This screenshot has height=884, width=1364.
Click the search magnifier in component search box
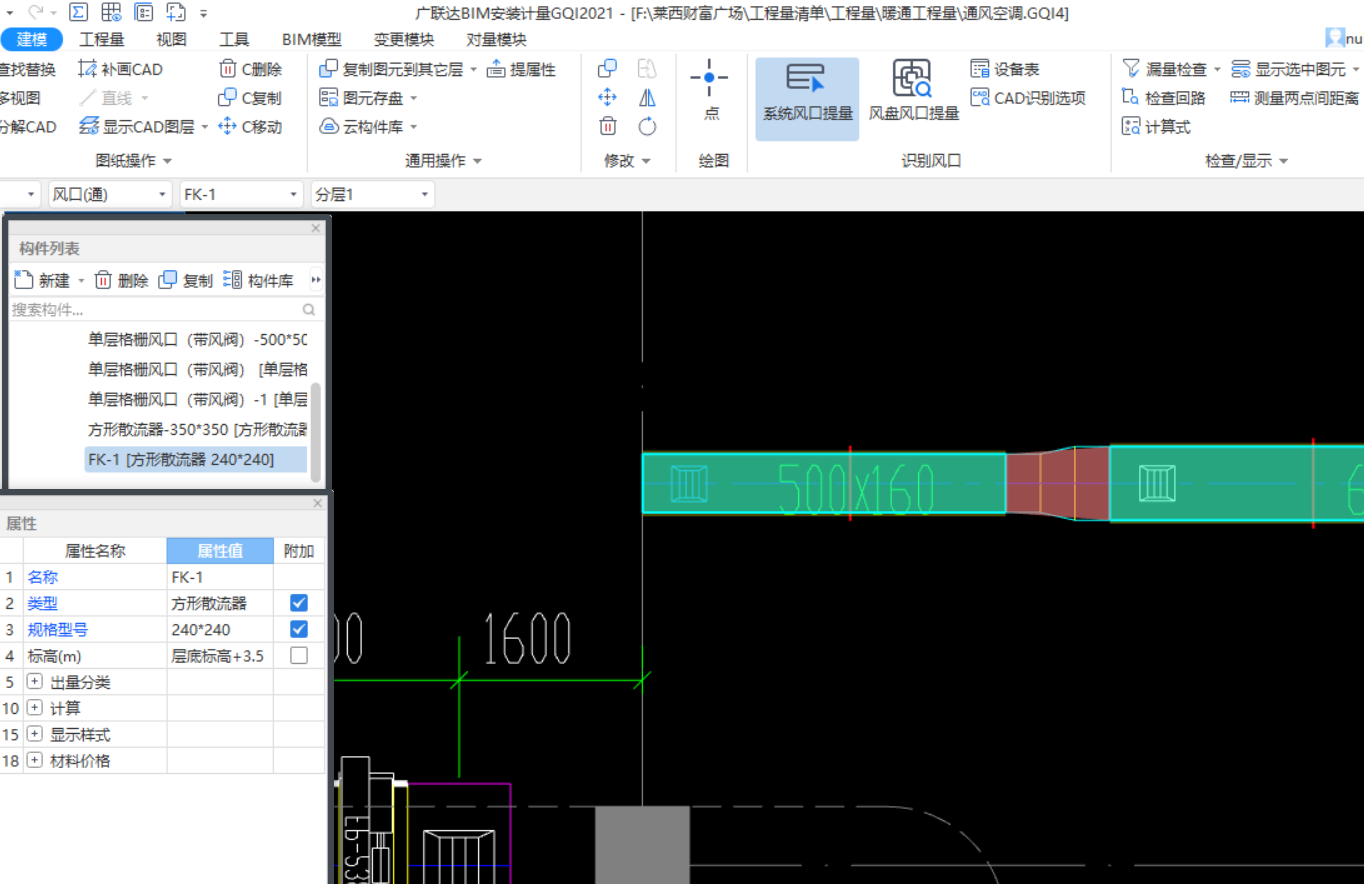tap(309, 310)
